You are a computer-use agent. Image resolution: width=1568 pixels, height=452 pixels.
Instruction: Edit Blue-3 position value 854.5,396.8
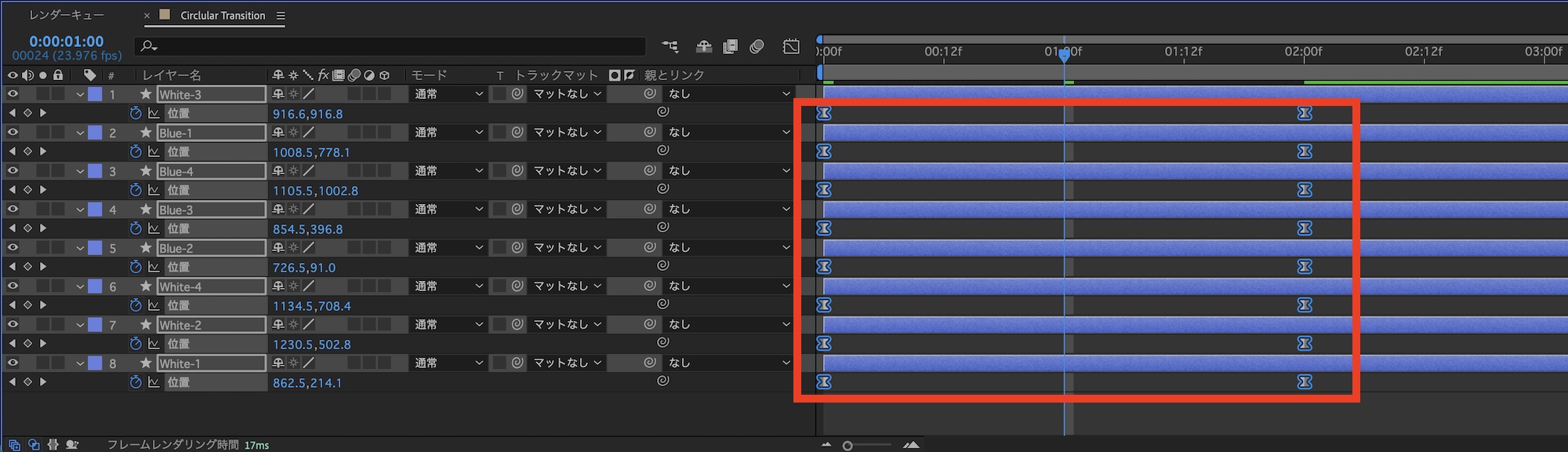point(307,229)
